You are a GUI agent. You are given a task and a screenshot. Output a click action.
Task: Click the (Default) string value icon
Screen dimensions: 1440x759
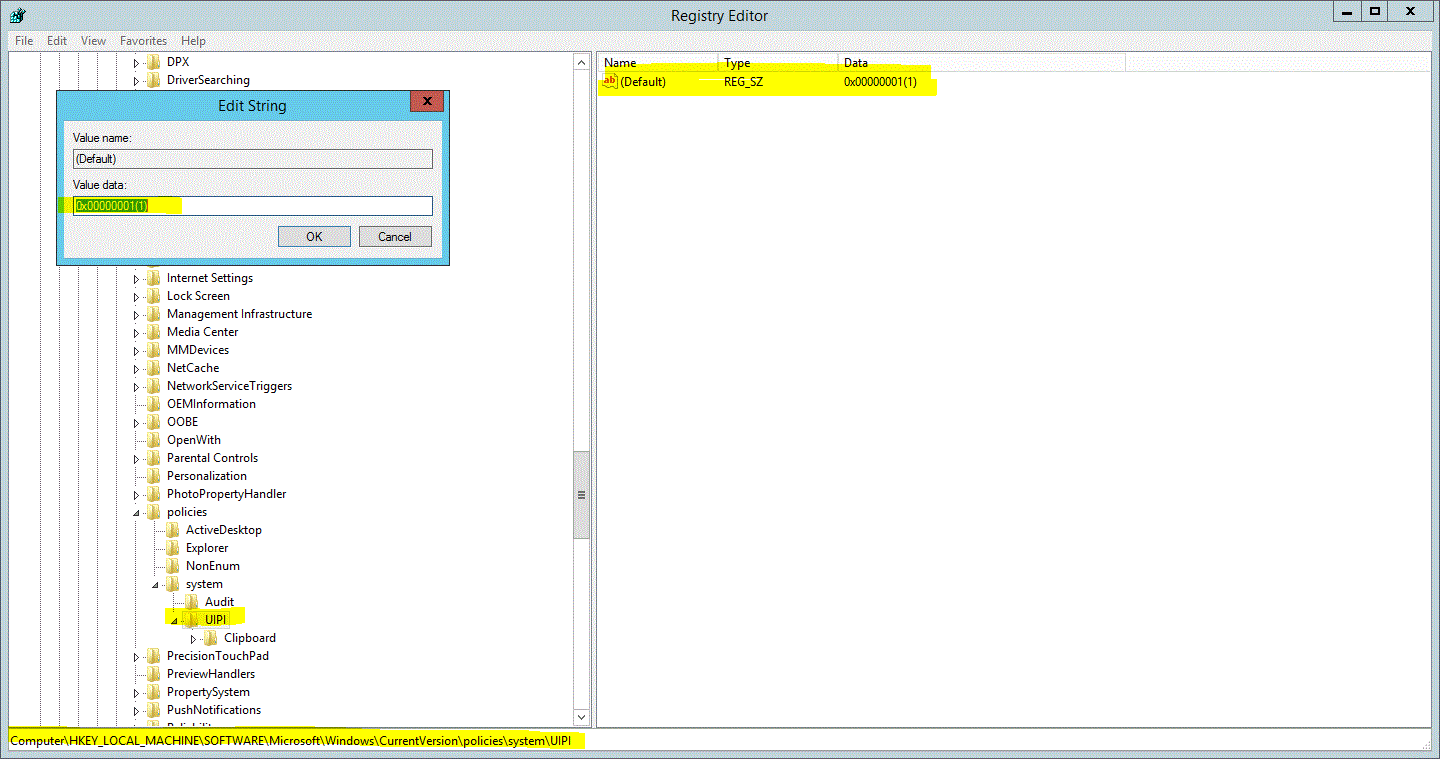pyautogui.click(x=610, y=82)
